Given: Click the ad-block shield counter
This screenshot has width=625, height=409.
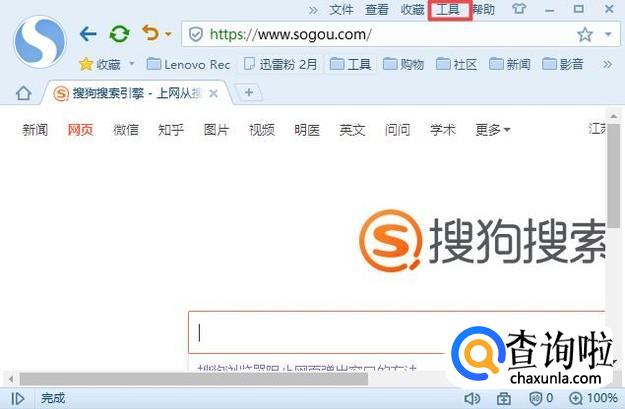Looking at the screenshot, I should coord(541,398).
